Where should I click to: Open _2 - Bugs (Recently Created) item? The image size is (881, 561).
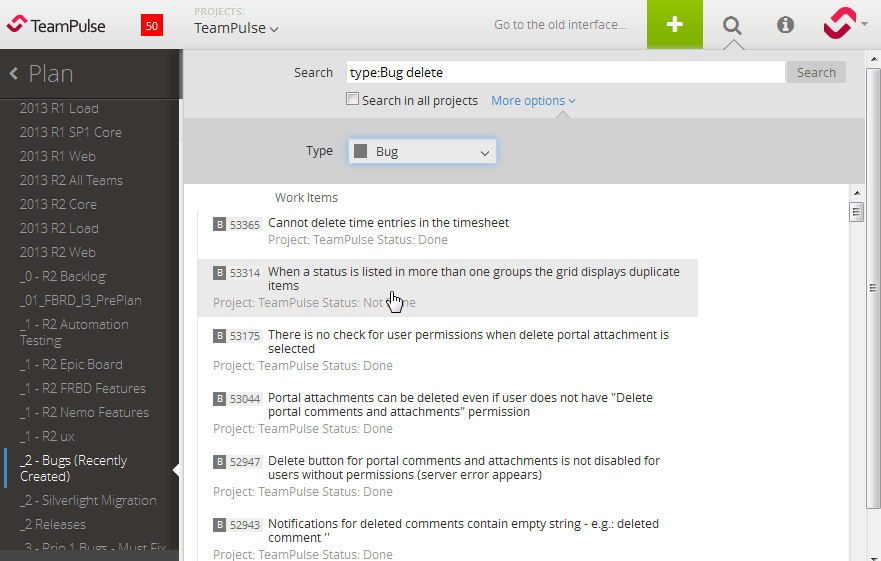(x=74, y=468)
